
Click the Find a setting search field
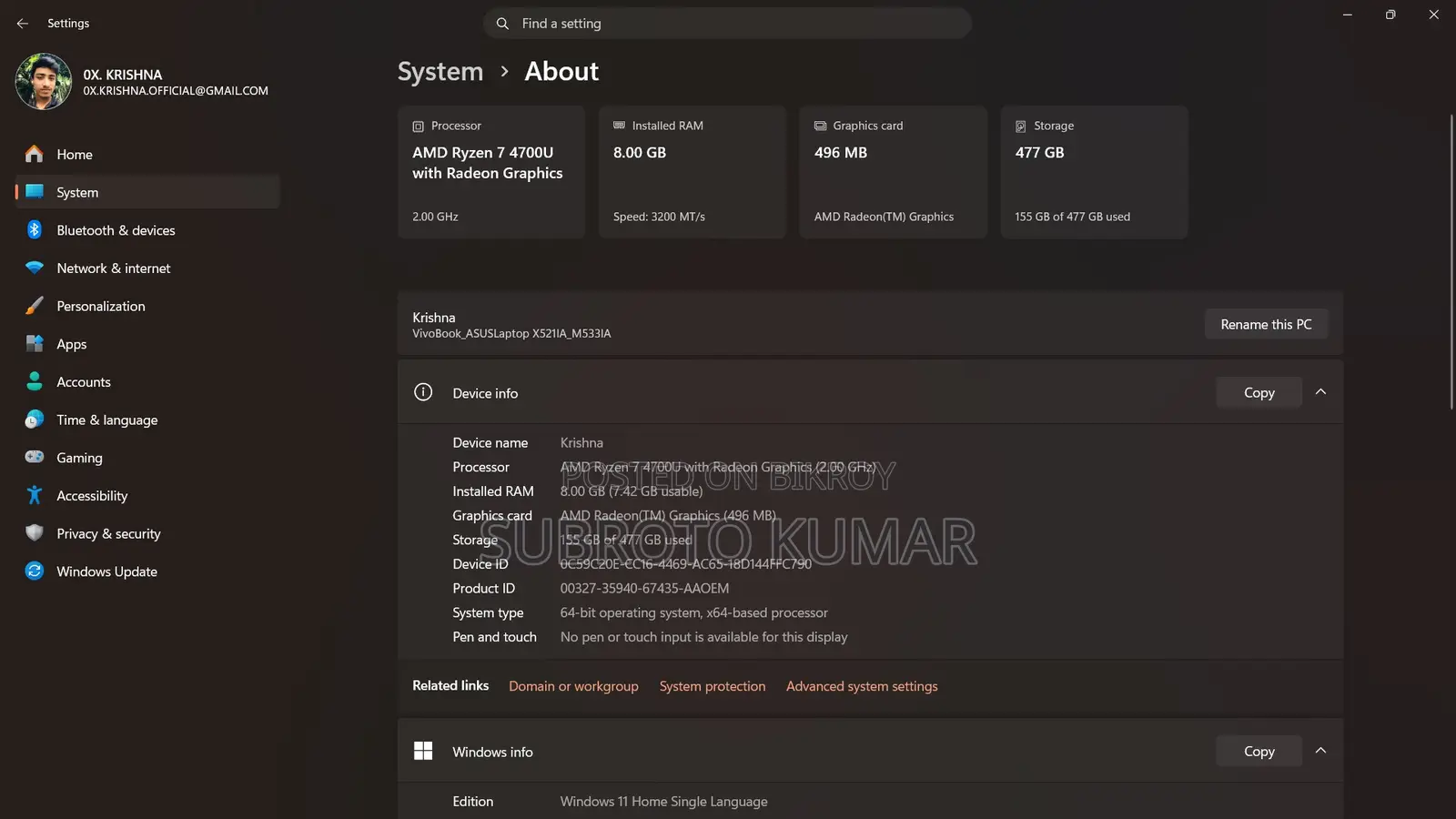(727, 24)
